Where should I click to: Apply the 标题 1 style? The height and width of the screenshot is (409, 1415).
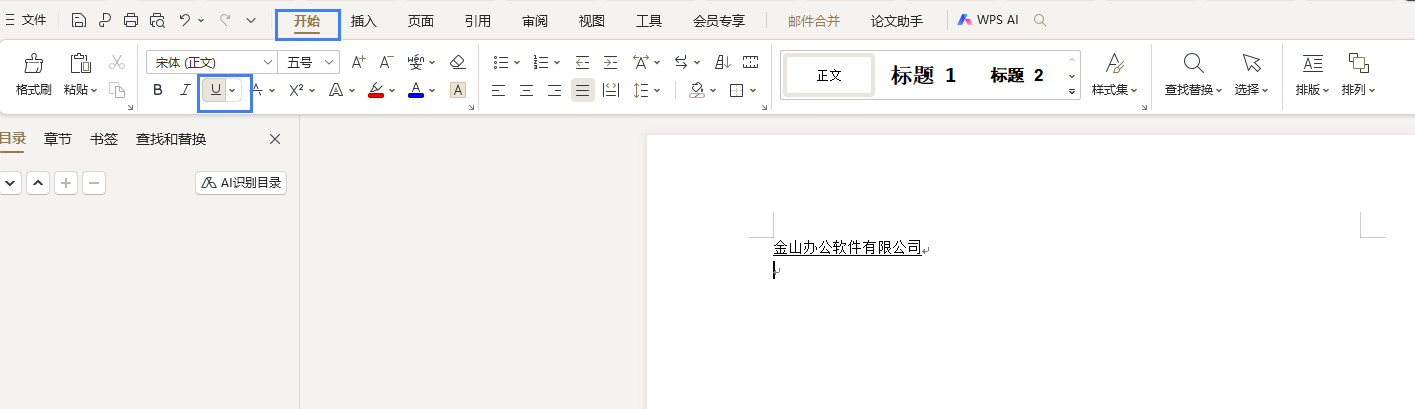tap(923, 75)
